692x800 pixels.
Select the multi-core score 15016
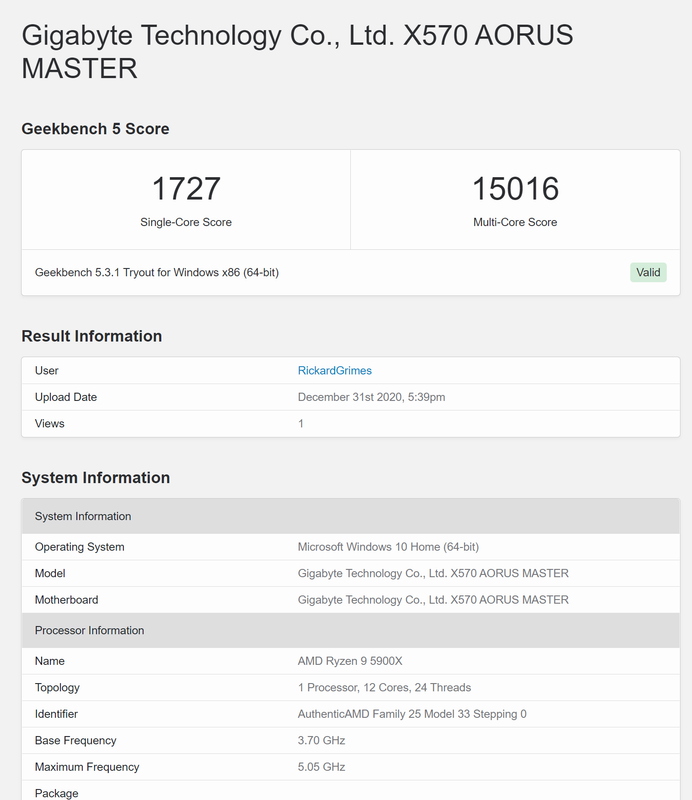click(x=515, y=188)
